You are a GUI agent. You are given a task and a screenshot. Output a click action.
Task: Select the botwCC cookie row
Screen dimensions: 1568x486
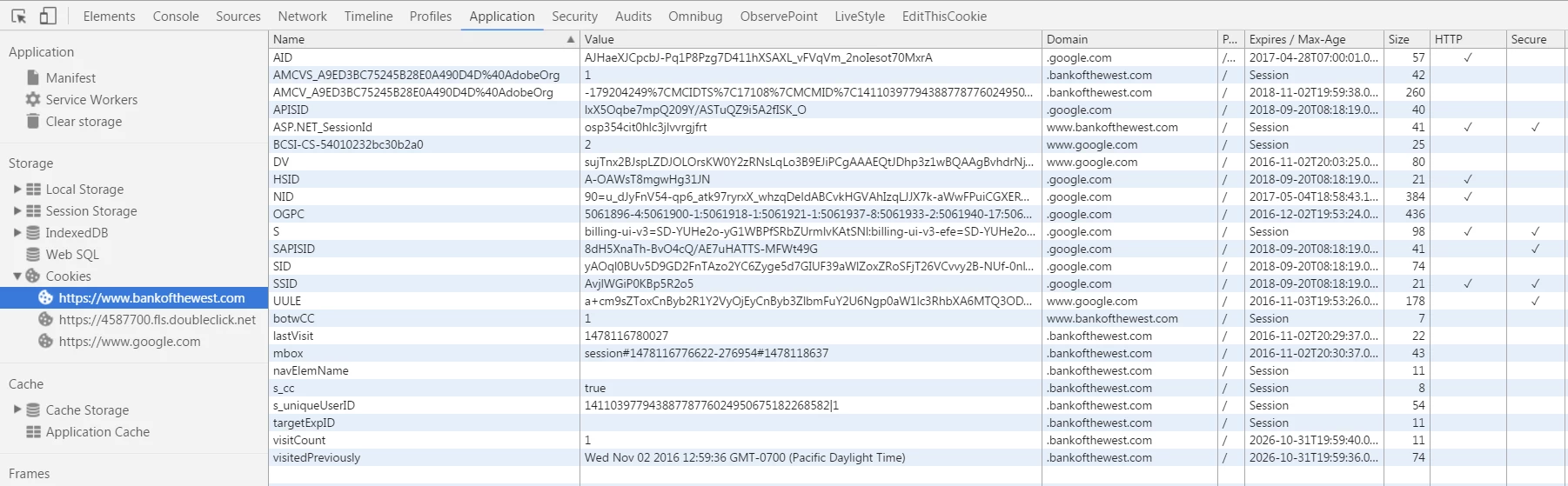pos(917,318)
